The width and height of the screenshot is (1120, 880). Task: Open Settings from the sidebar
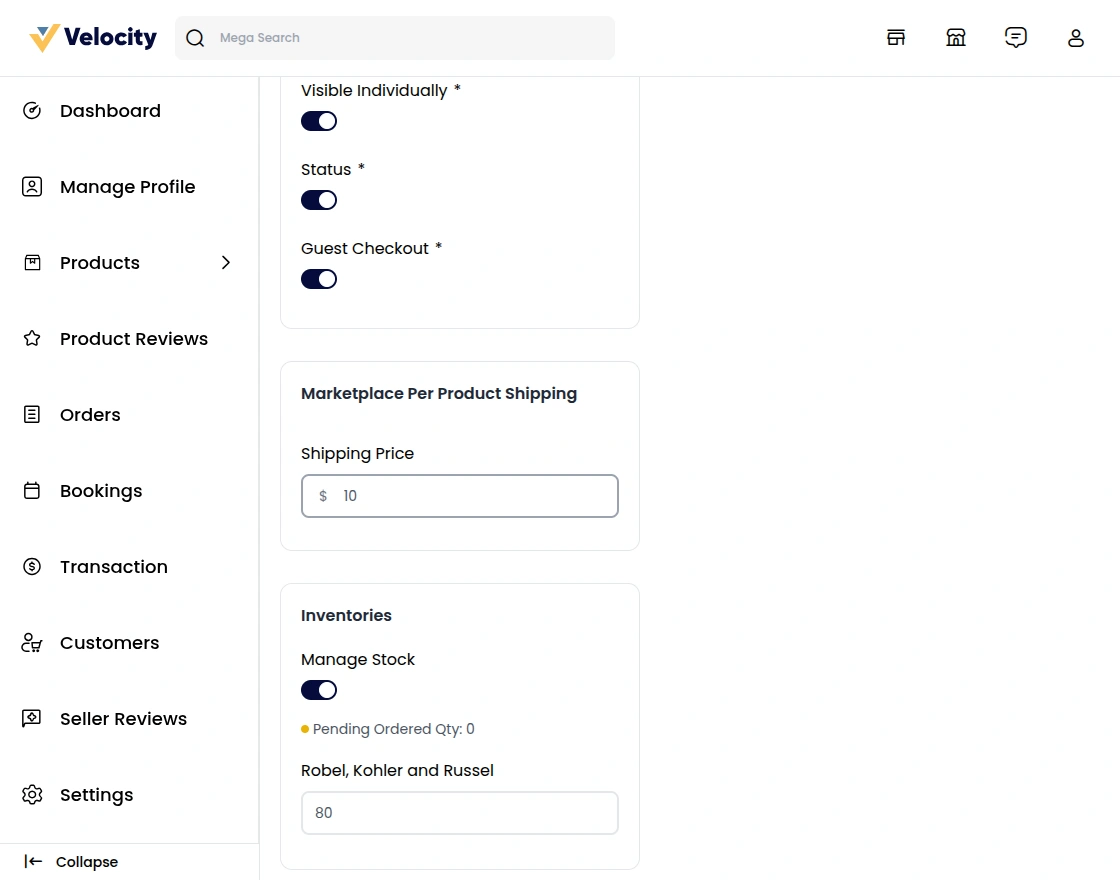[x=32, y=794]
